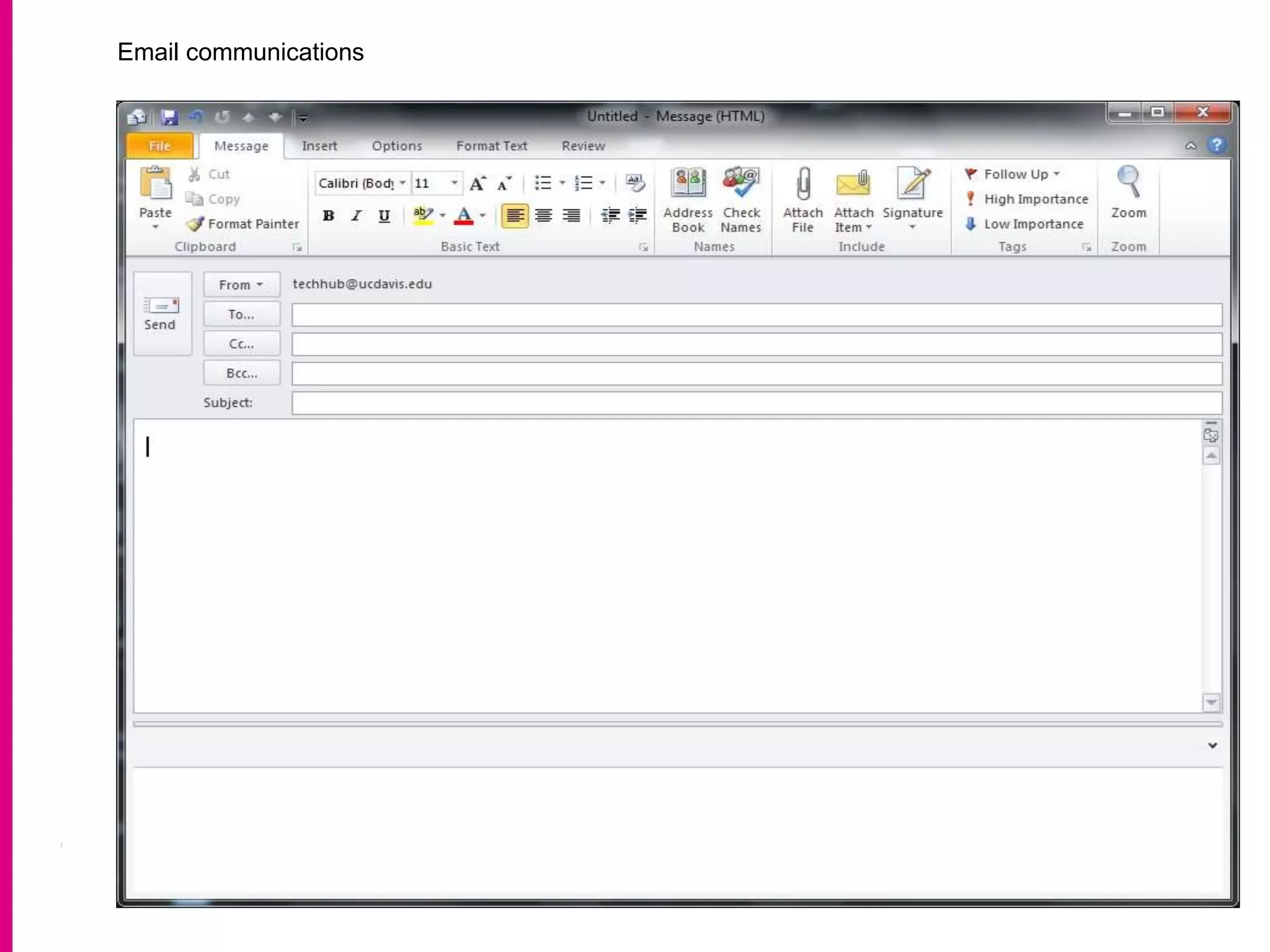The image size is (1270, 952).
Task: Align text right
Action: [571, 216]
